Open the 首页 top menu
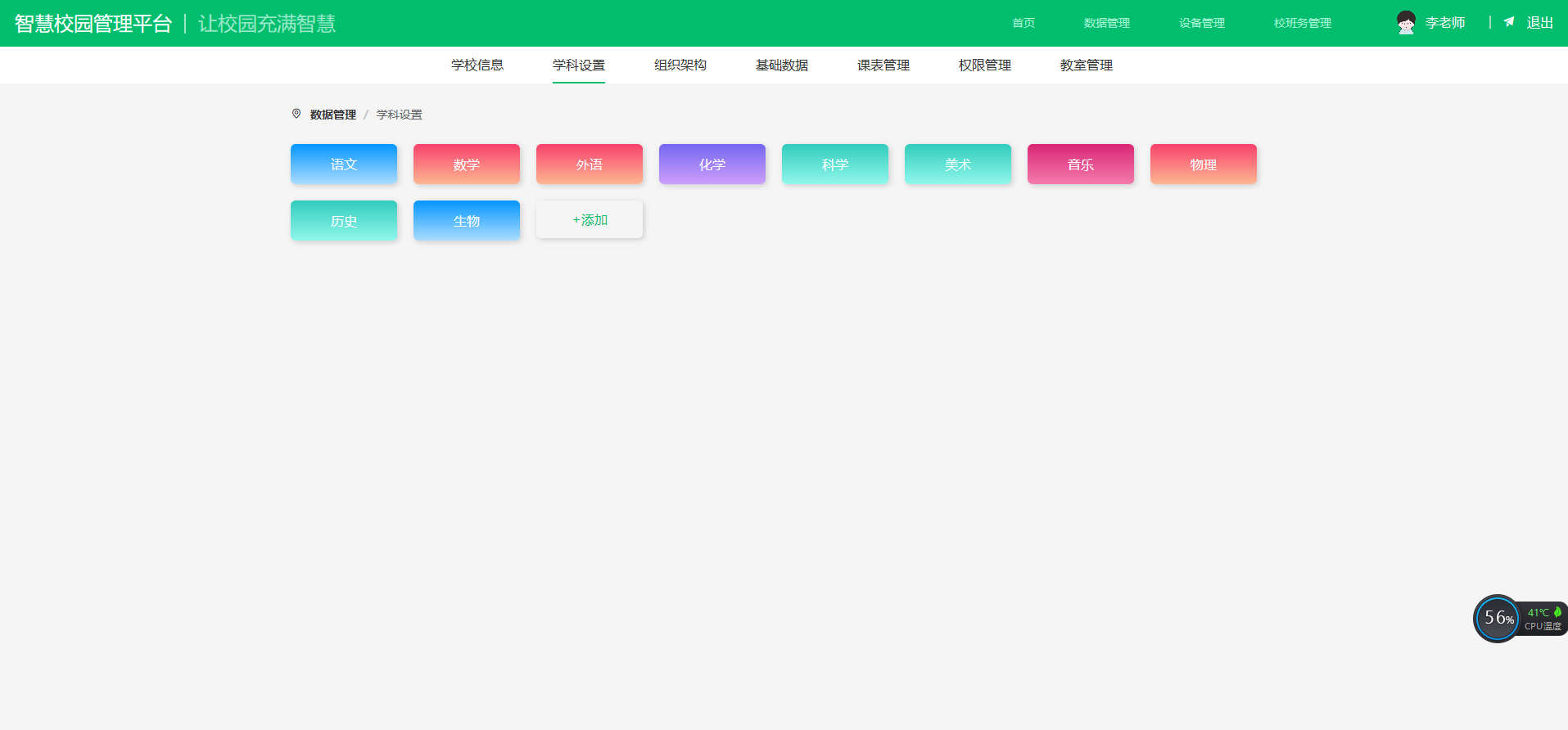 (x=1023, y=23)
